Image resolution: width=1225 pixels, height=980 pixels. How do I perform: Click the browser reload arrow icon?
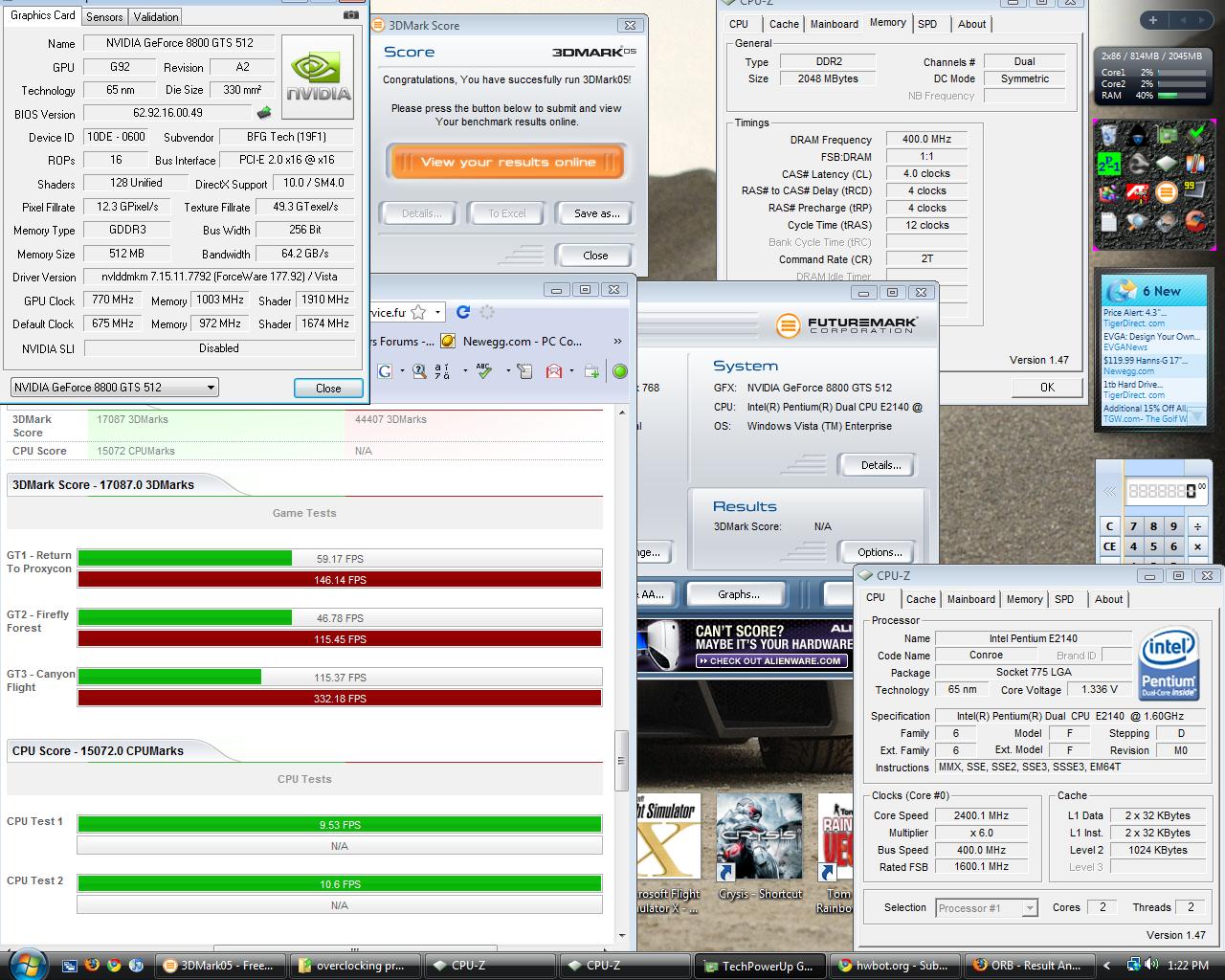pyautogui.click(x=463, y=312)
